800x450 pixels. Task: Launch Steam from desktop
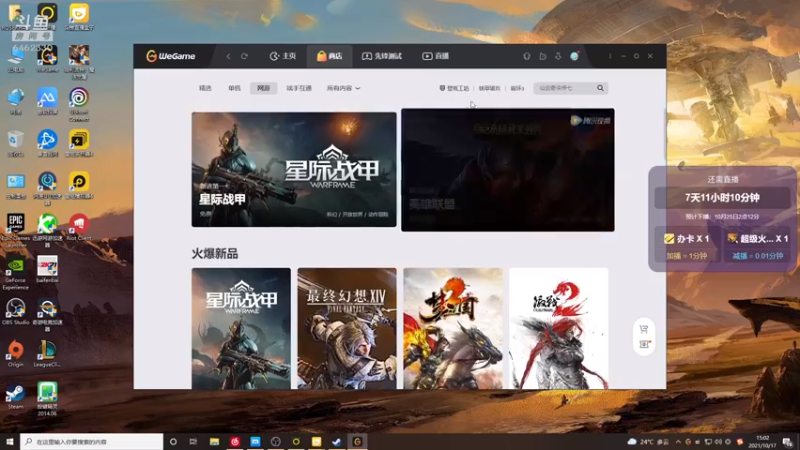(x=15, y=396)
